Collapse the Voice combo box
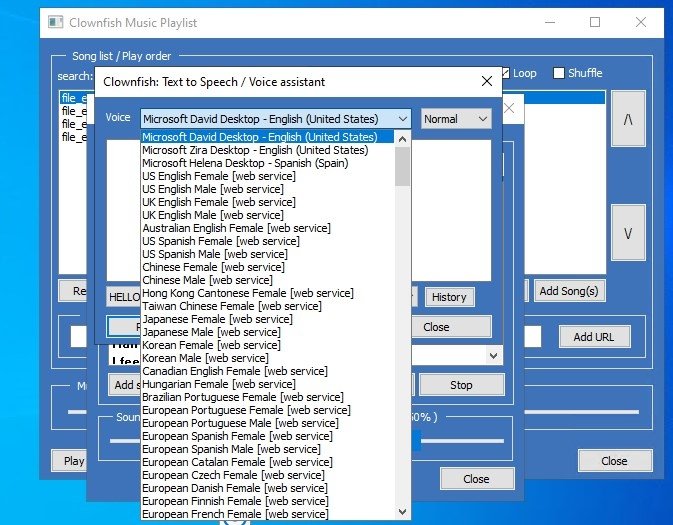The width and height of the screenshot is (673, 525). (403, 119)
